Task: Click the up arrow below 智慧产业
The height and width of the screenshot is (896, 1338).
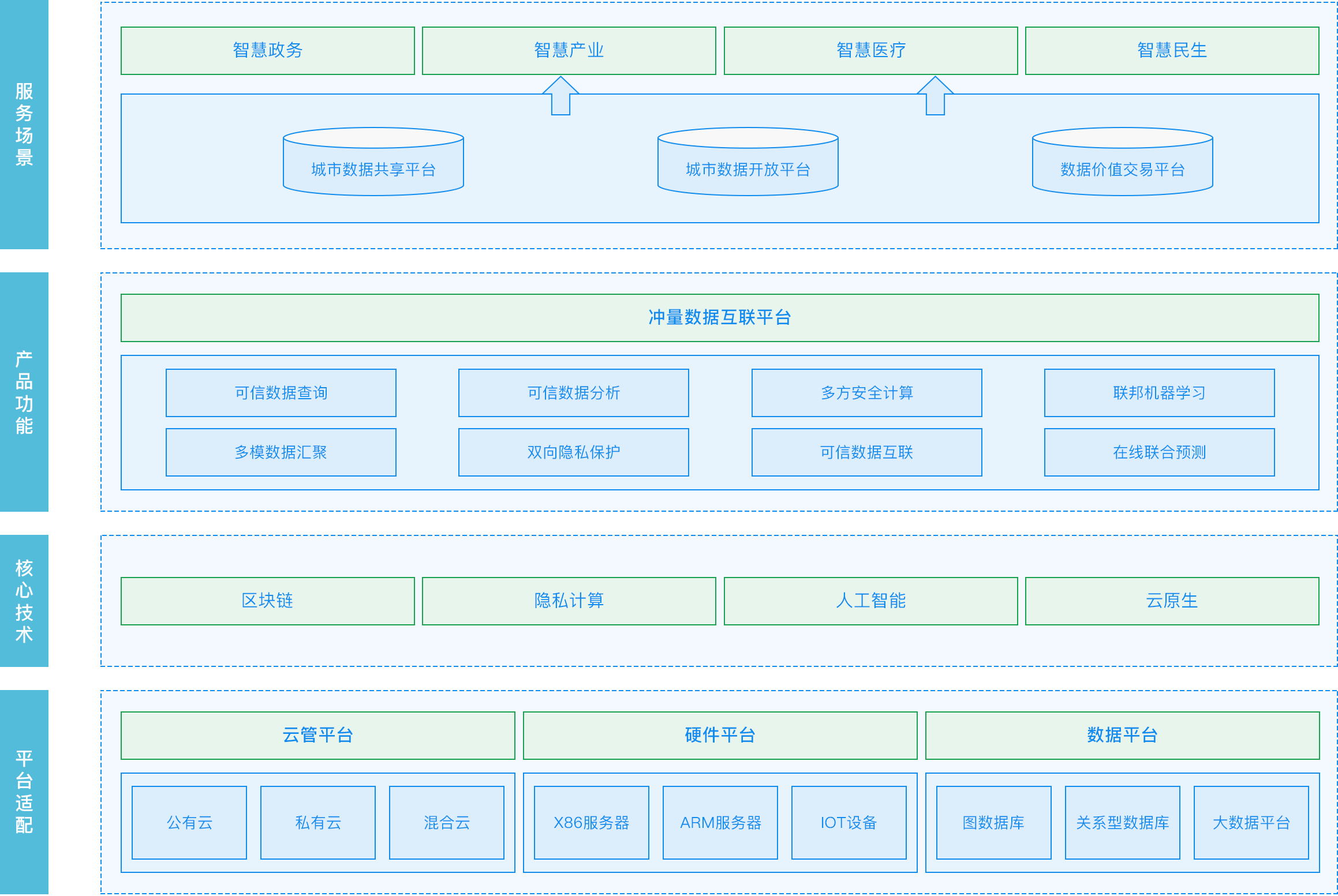Action: (560, 96)
